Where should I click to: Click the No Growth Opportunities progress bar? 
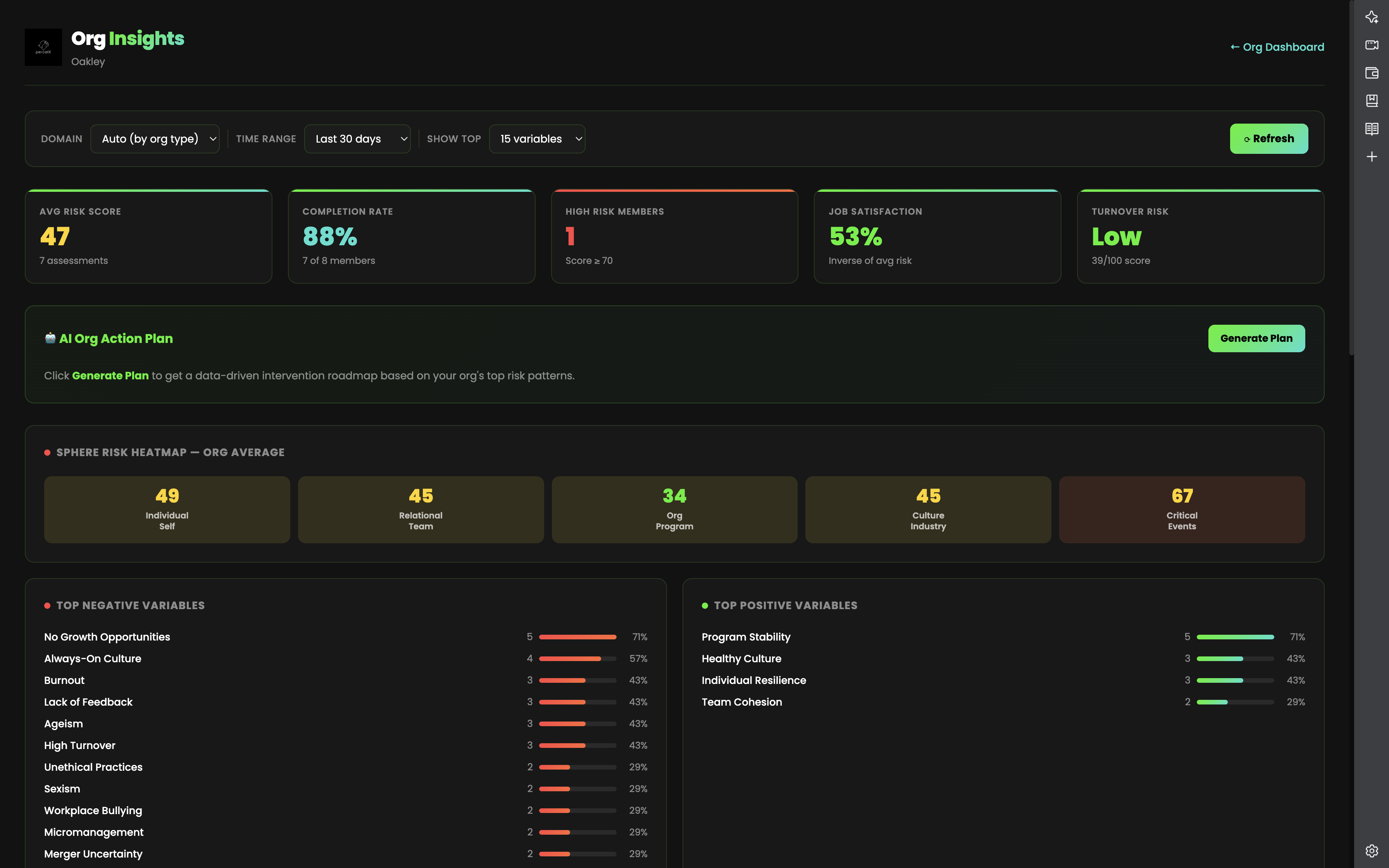(577, 637)
